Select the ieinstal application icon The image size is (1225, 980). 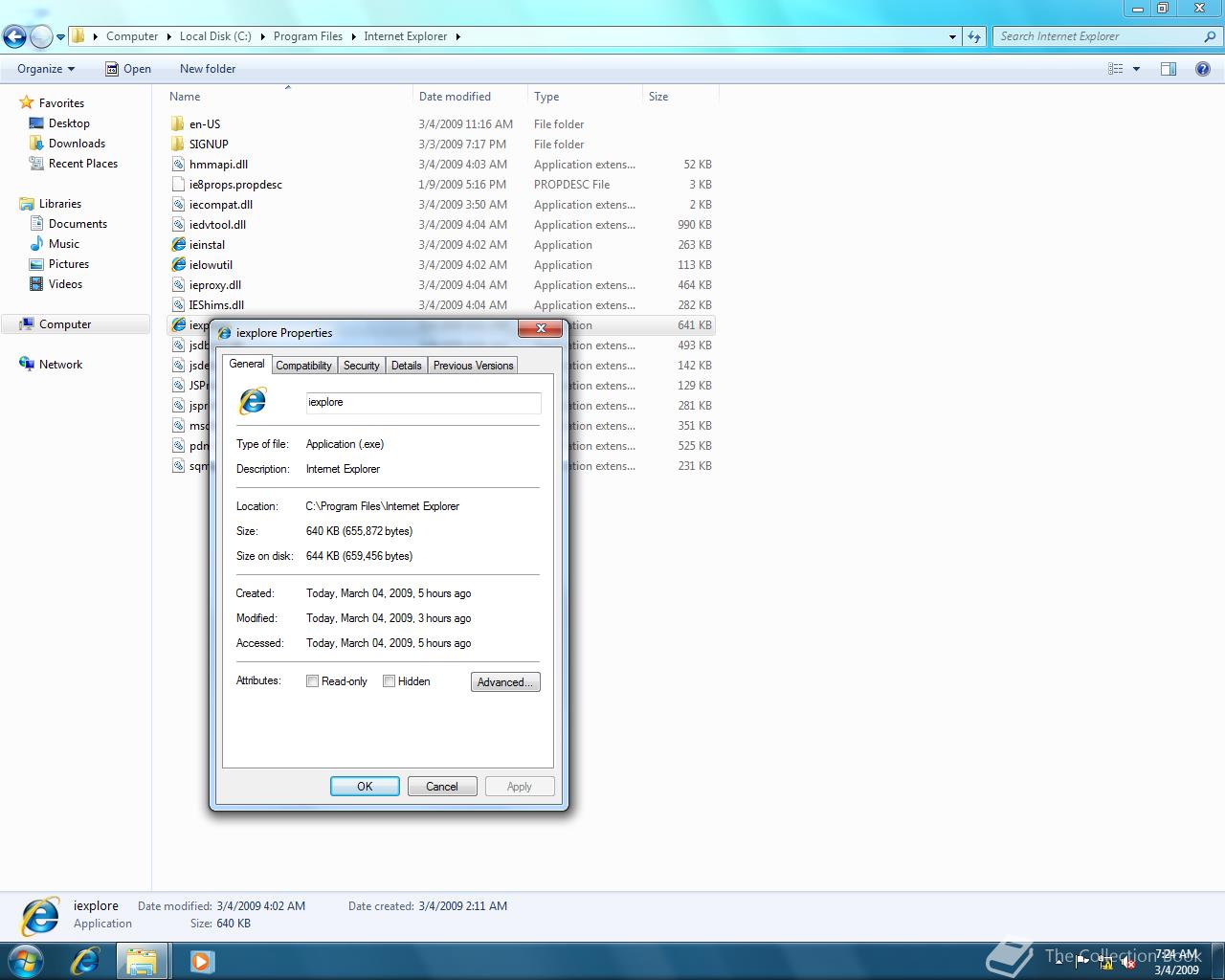(178, 245)
